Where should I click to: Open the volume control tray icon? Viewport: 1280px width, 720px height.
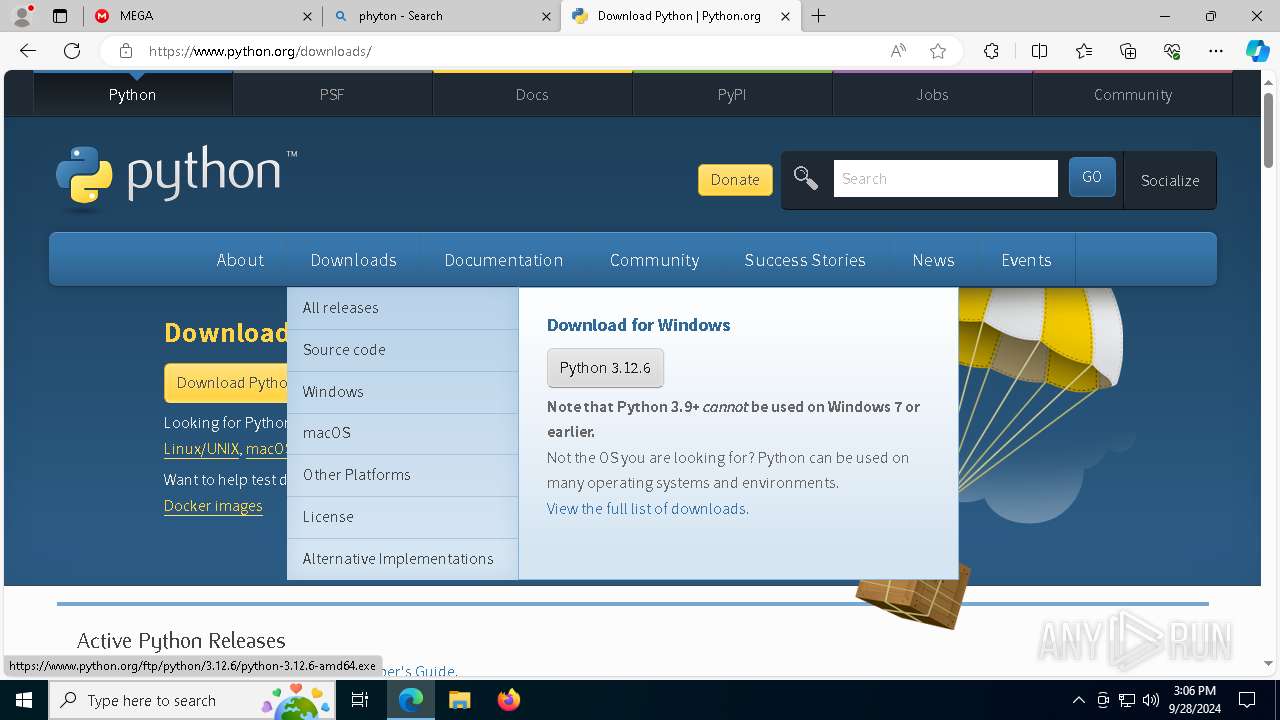coord(1151,700)
